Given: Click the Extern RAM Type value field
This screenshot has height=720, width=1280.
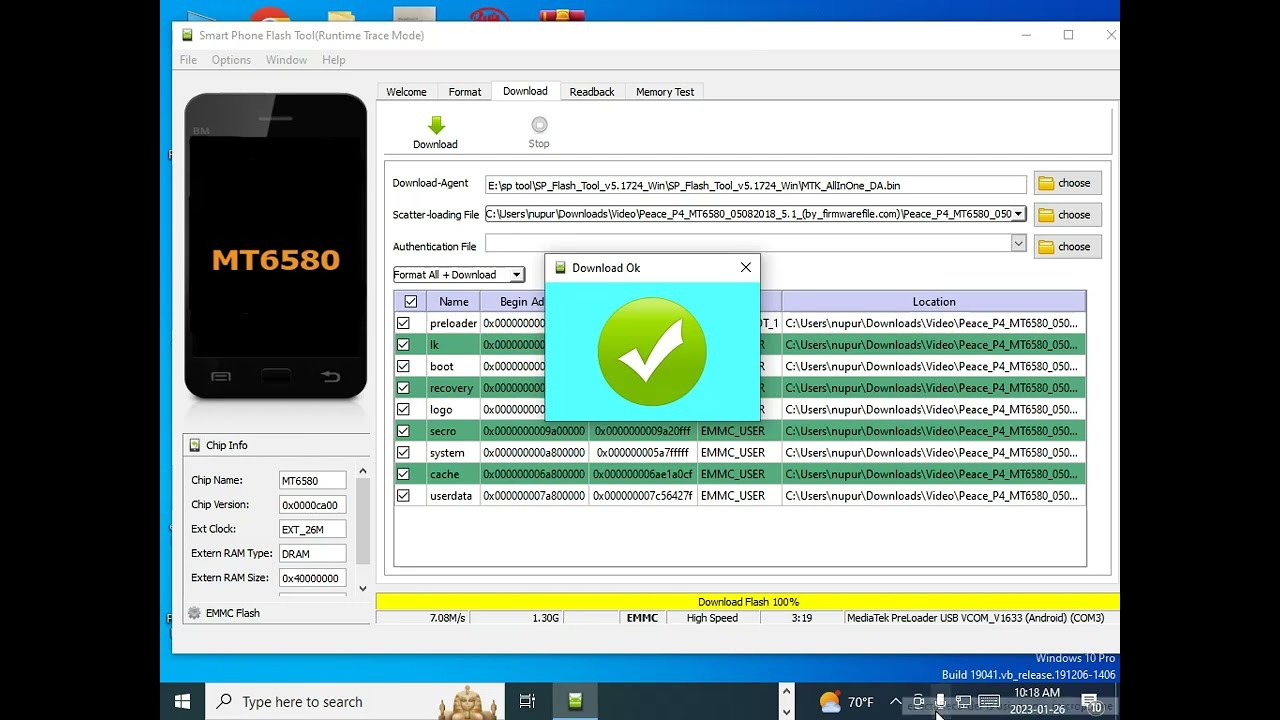Looking at the screenshot, I should (x=312, y=553).
